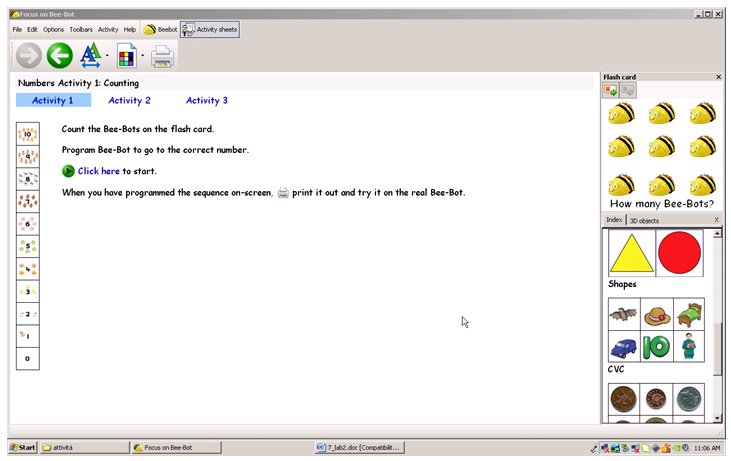Select the number 1 card
731x461 pixels.
(28, 336)
